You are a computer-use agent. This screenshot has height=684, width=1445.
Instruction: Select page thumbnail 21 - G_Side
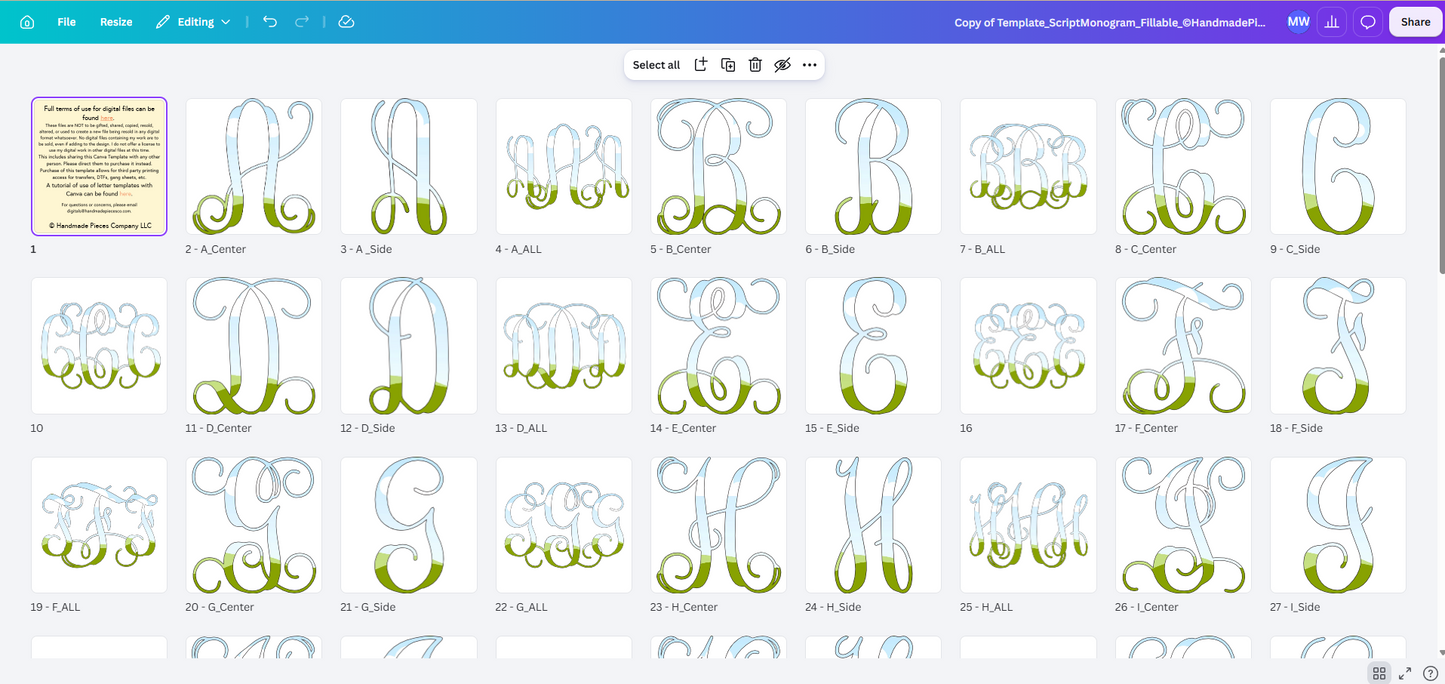[409, 524]
